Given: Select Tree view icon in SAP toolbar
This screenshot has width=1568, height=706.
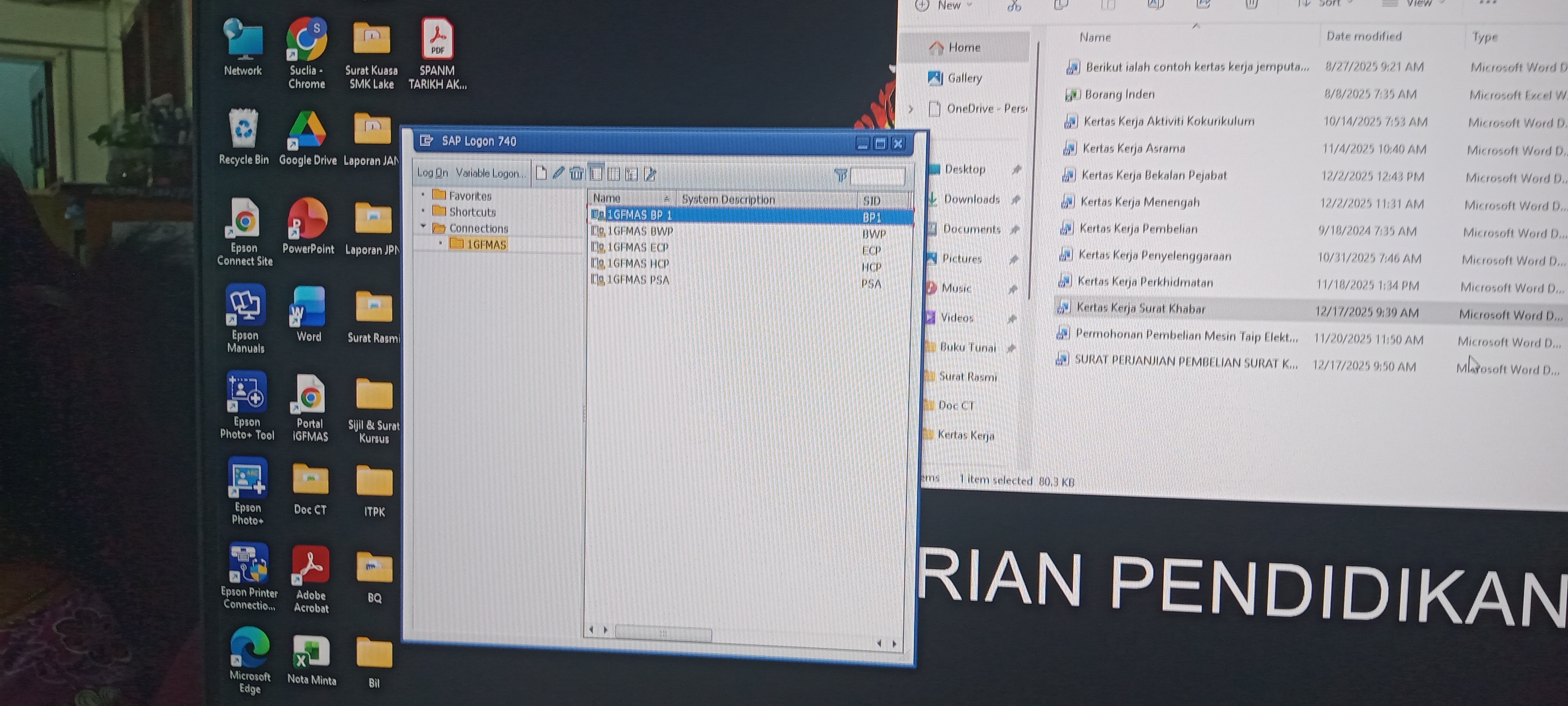Looking at the screenshot, I should (631, 174).
